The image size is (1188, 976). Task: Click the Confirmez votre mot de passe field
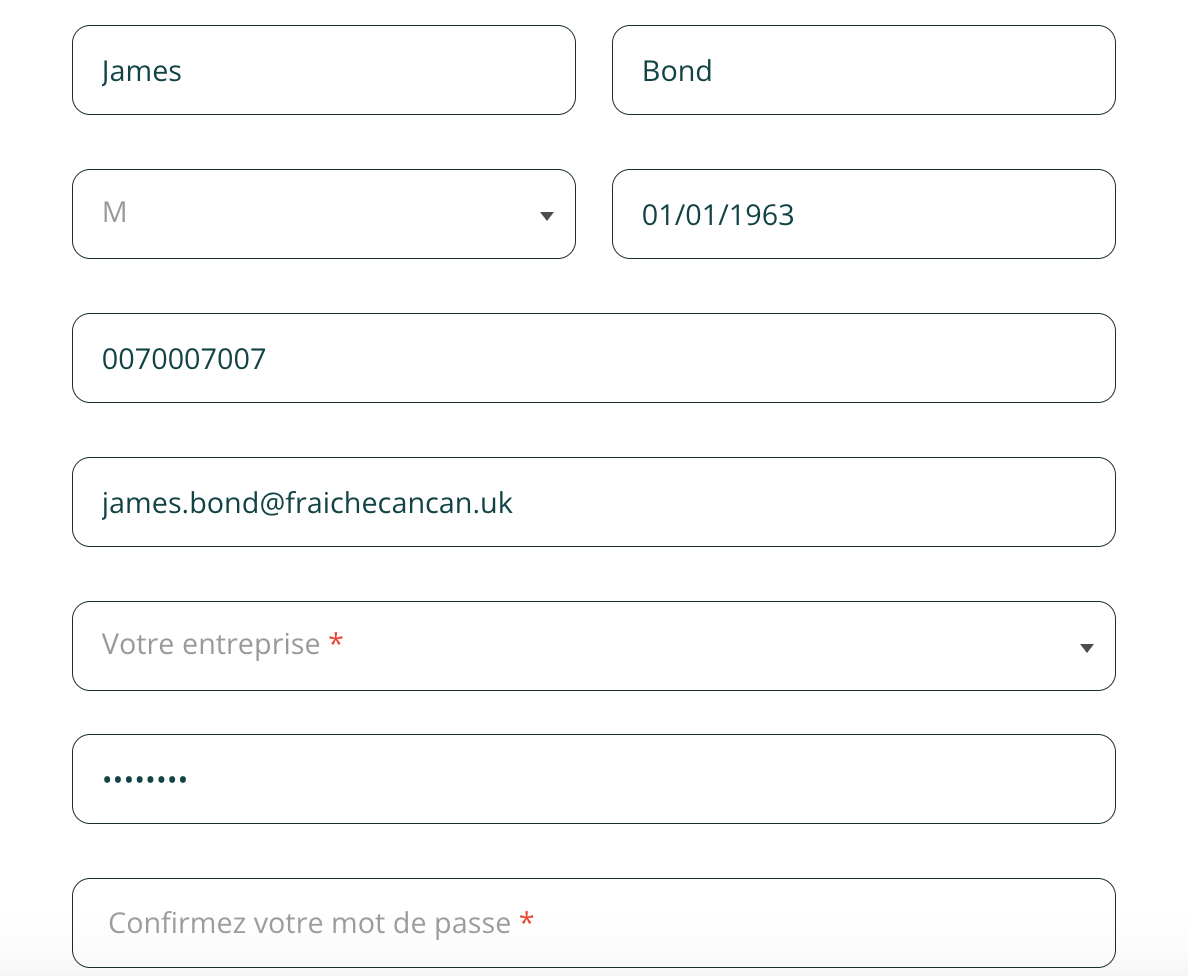tap(593, 922)
